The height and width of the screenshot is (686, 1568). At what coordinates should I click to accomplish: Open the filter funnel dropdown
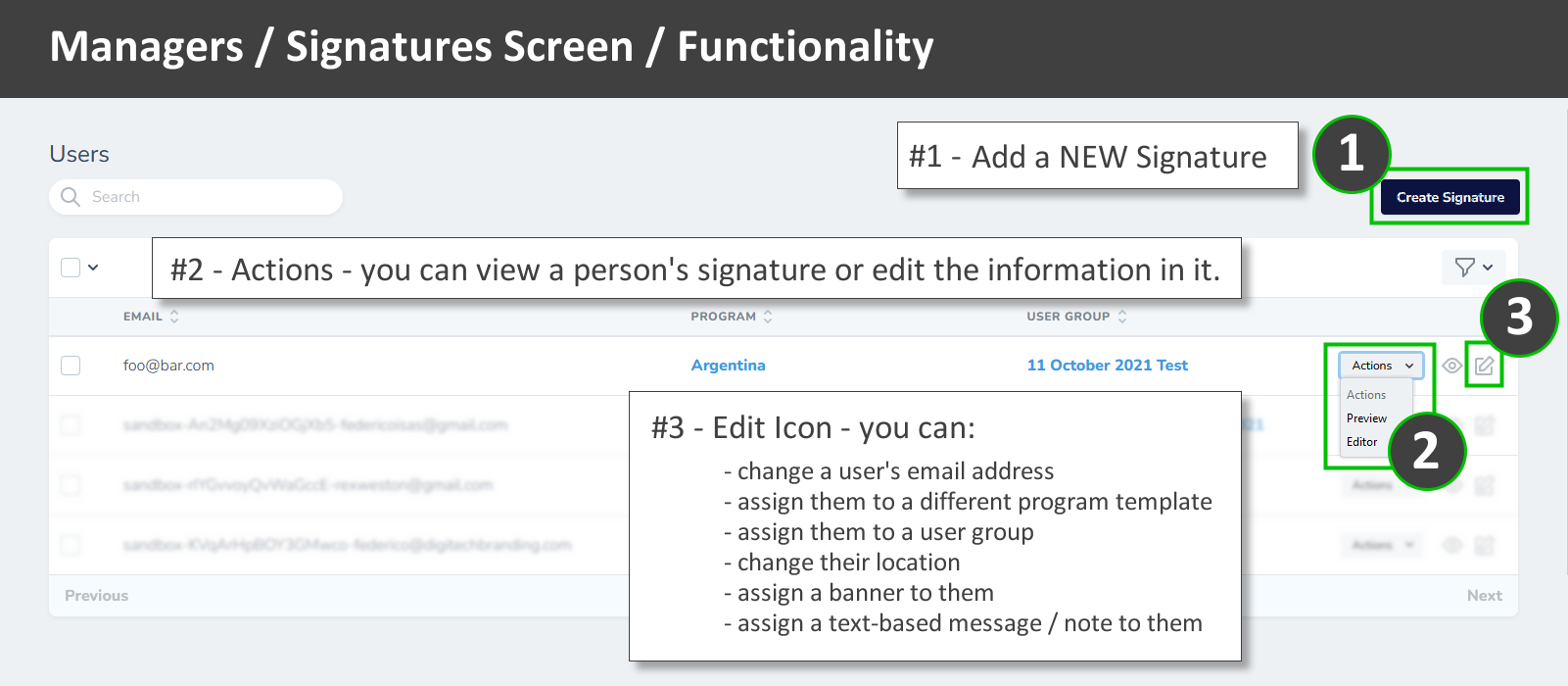(x=1474, y=268)
